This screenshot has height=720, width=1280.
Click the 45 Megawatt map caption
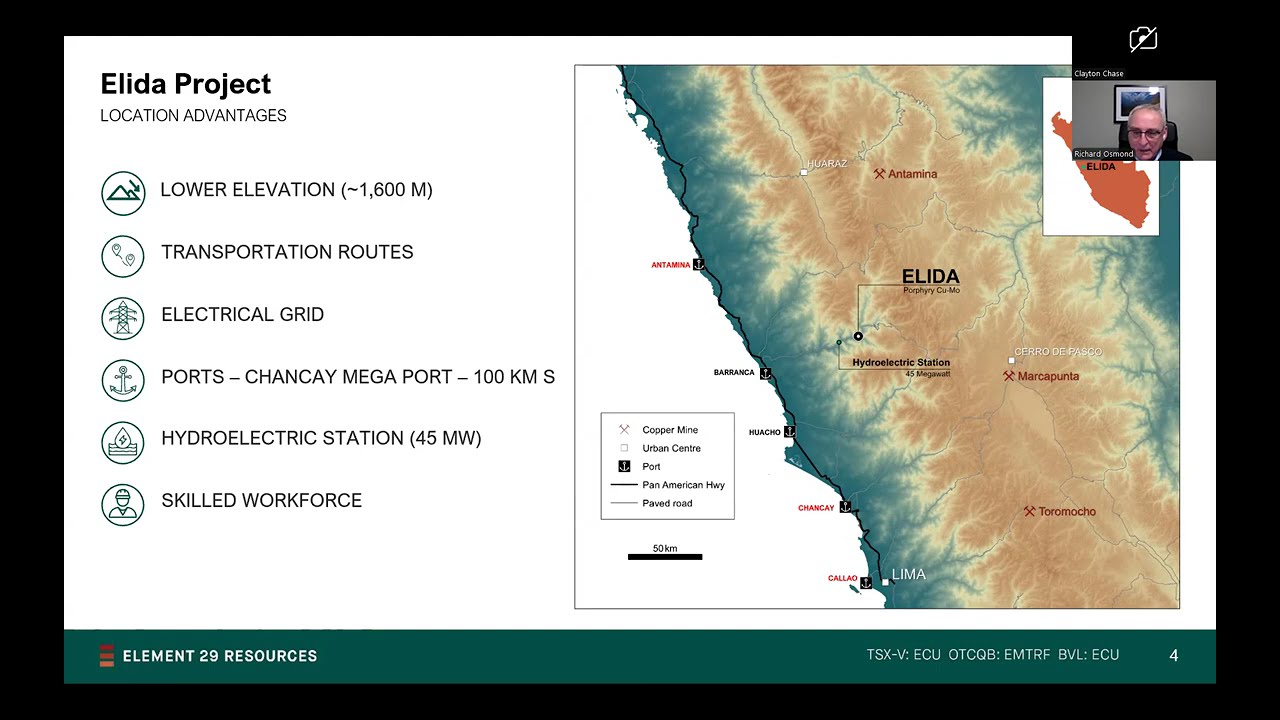pyautogui.click(x=927, y=374)
